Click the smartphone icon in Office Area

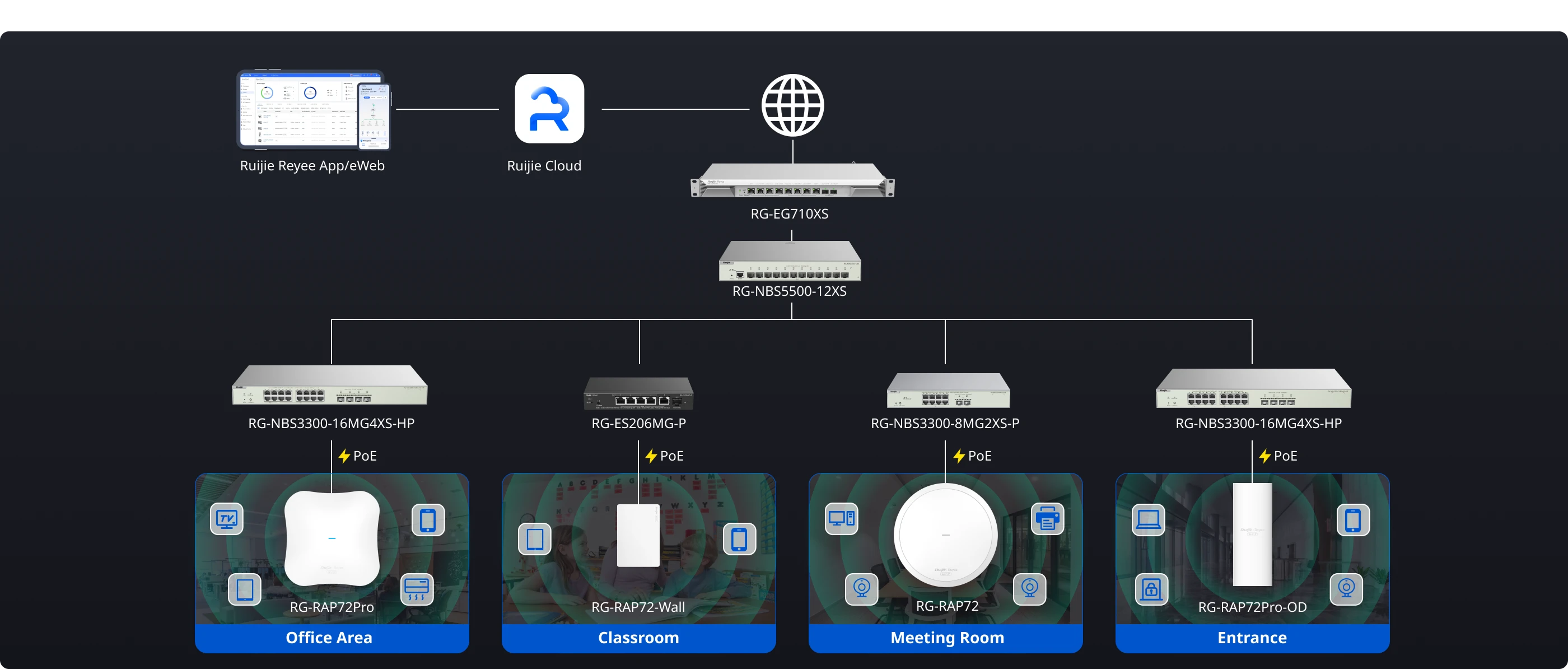click(428, 520)
